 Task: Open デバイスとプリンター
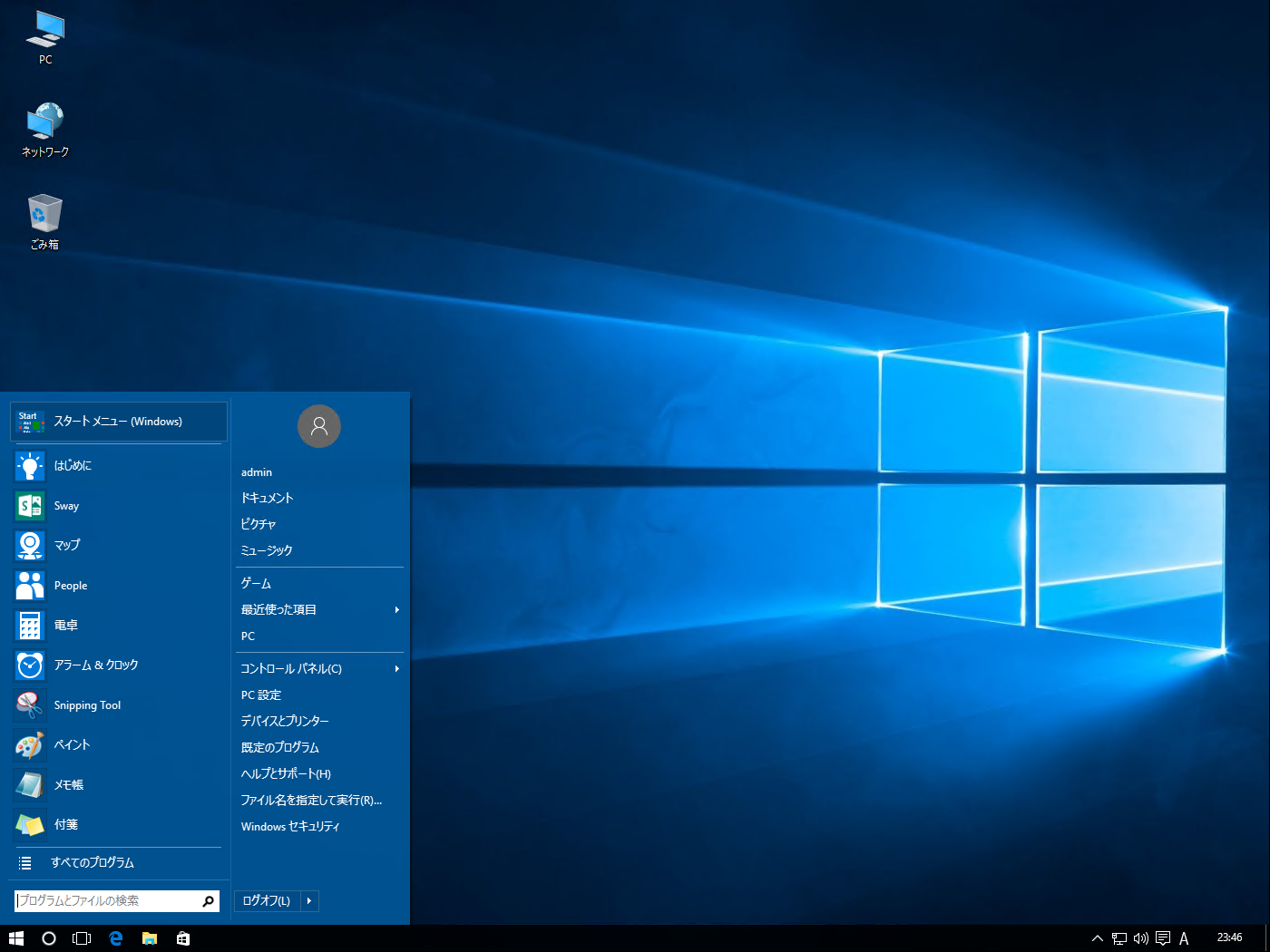[285, 722]
